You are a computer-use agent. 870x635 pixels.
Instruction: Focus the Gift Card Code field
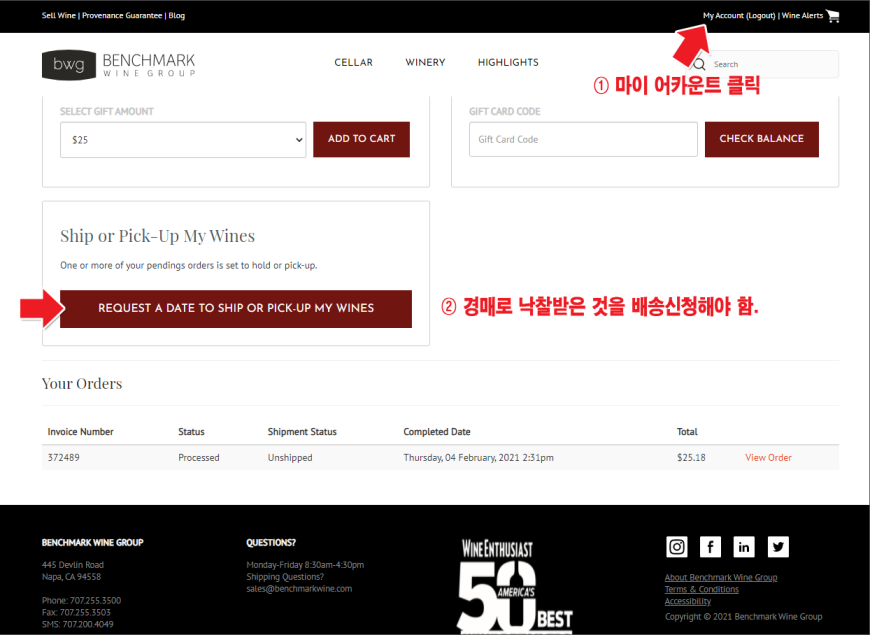[x=583, y=139]
